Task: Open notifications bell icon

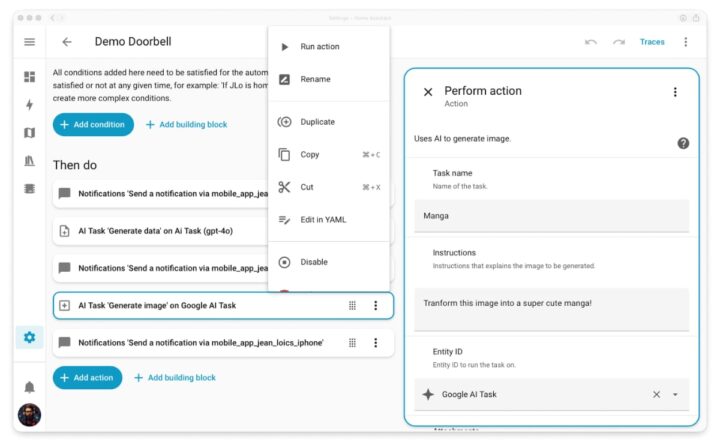Action: [29, 386]
